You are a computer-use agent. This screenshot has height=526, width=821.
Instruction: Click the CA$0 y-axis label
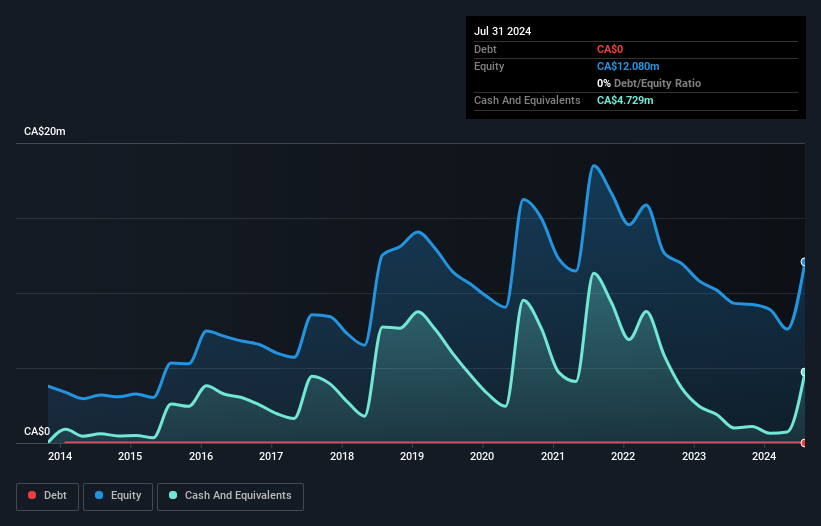[x=37, y=431]
